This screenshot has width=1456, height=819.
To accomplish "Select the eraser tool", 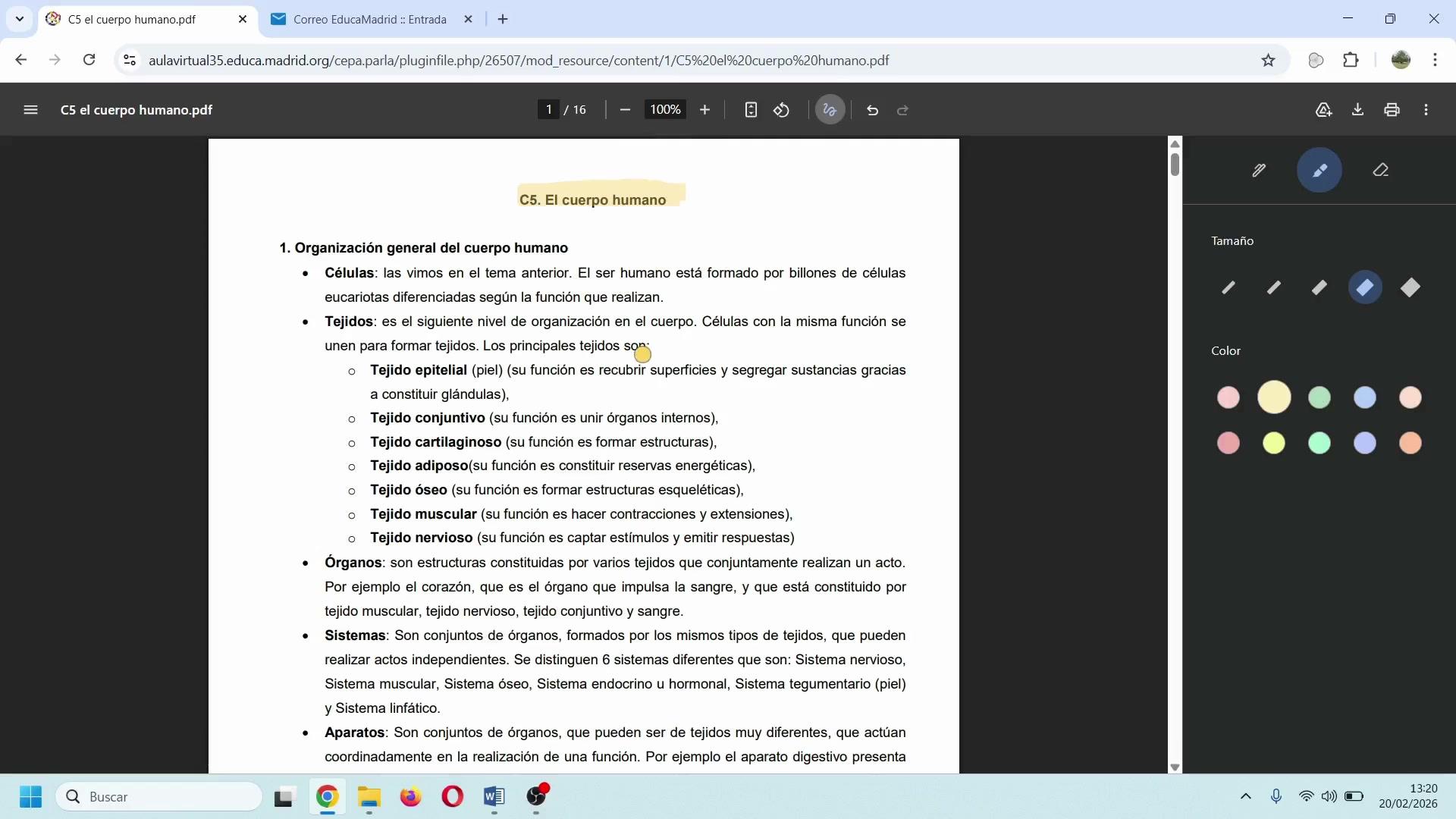I will [1380, 170].
